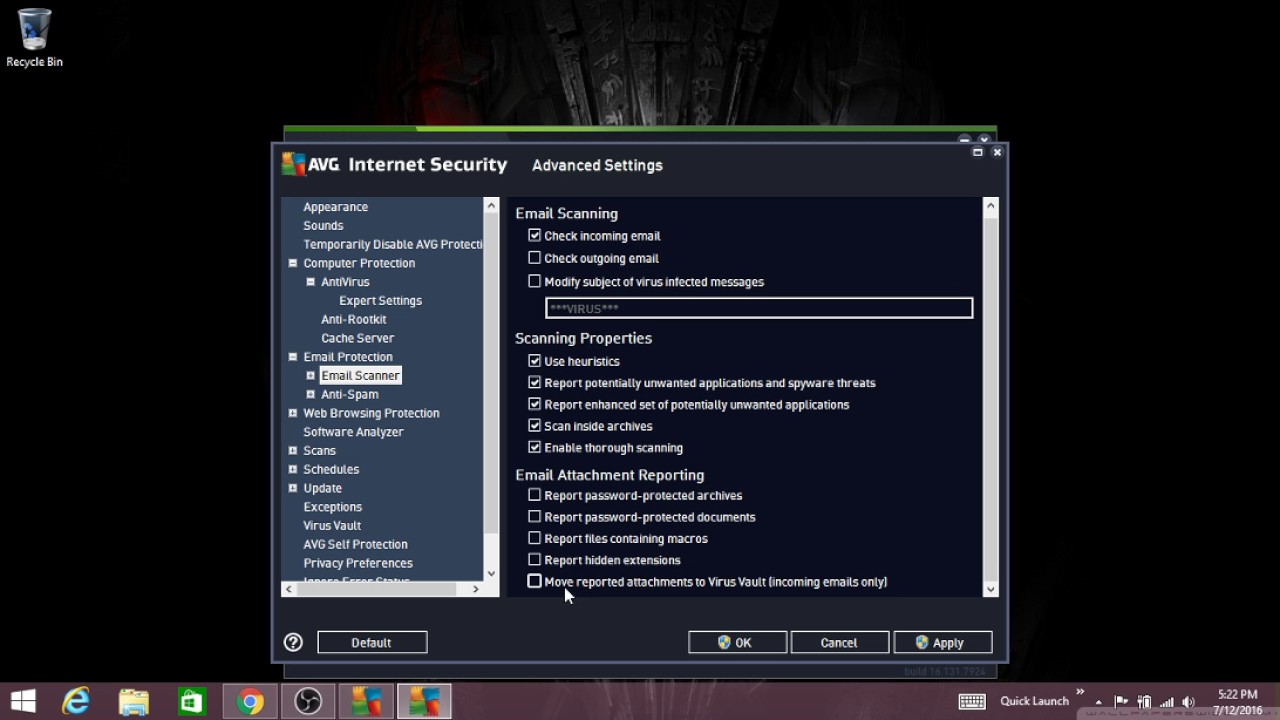Click the Cancel button

tap(839, 642)
